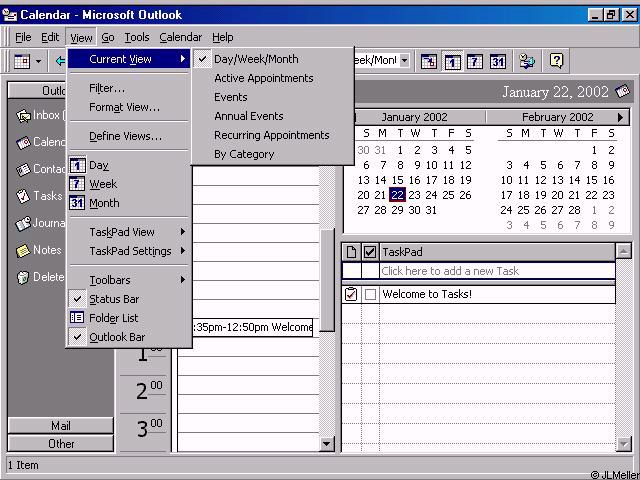Click the New Appointment toolbar icon
Viewport: 640px width, 480px height.
click(x=22, y=62)
